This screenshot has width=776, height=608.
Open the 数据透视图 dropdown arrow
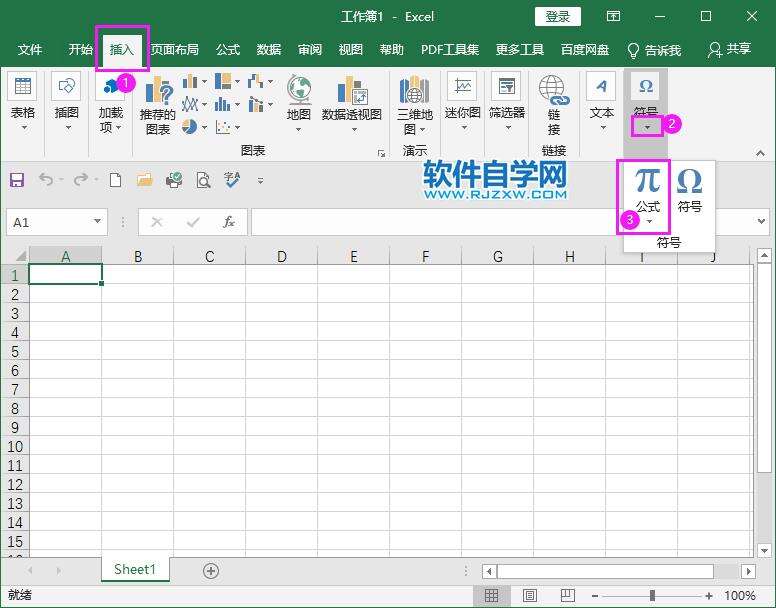[354, 130]
